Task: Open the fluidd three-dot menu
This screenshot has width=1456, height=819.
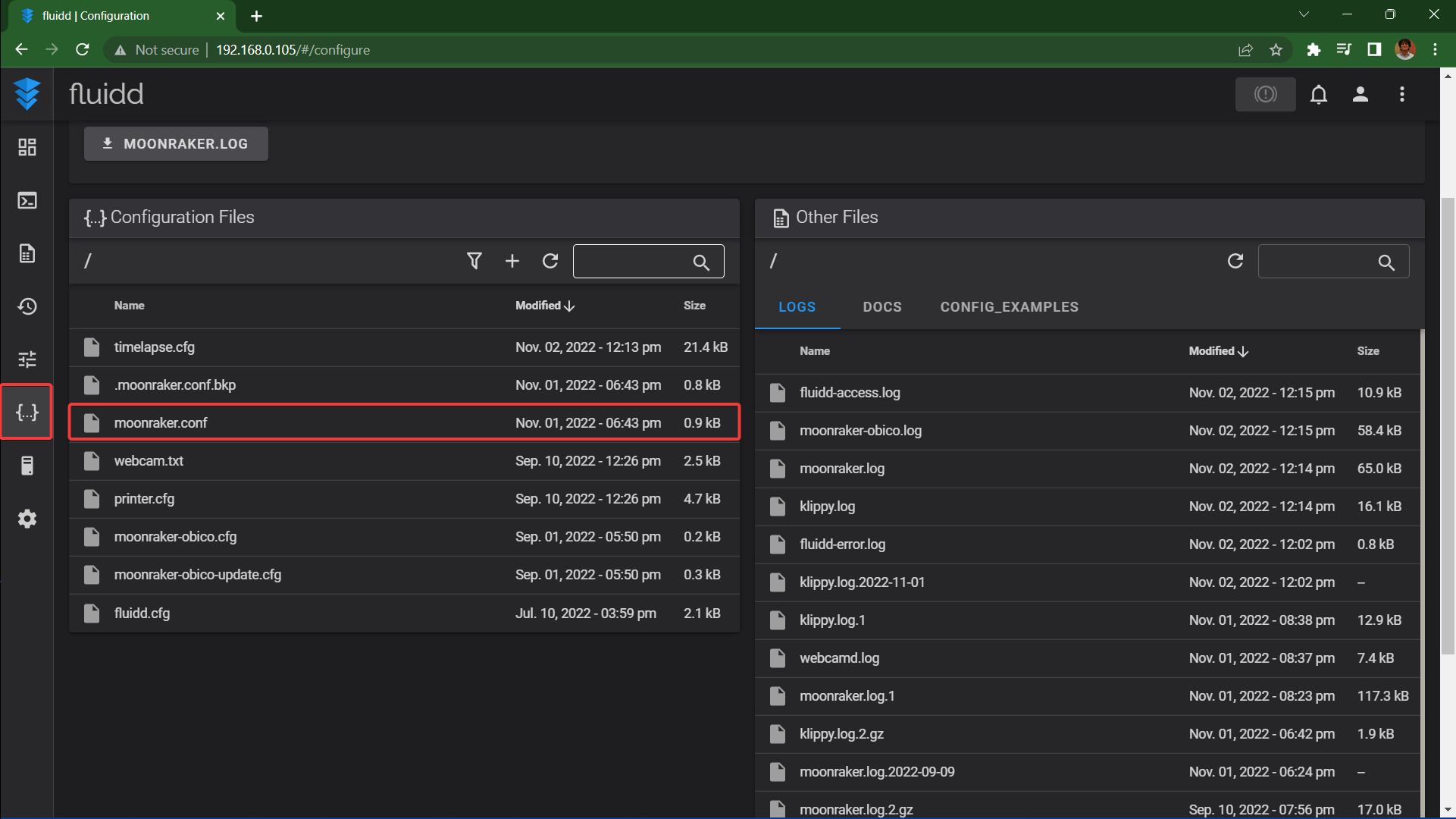Action: (x=1402, y=94)
